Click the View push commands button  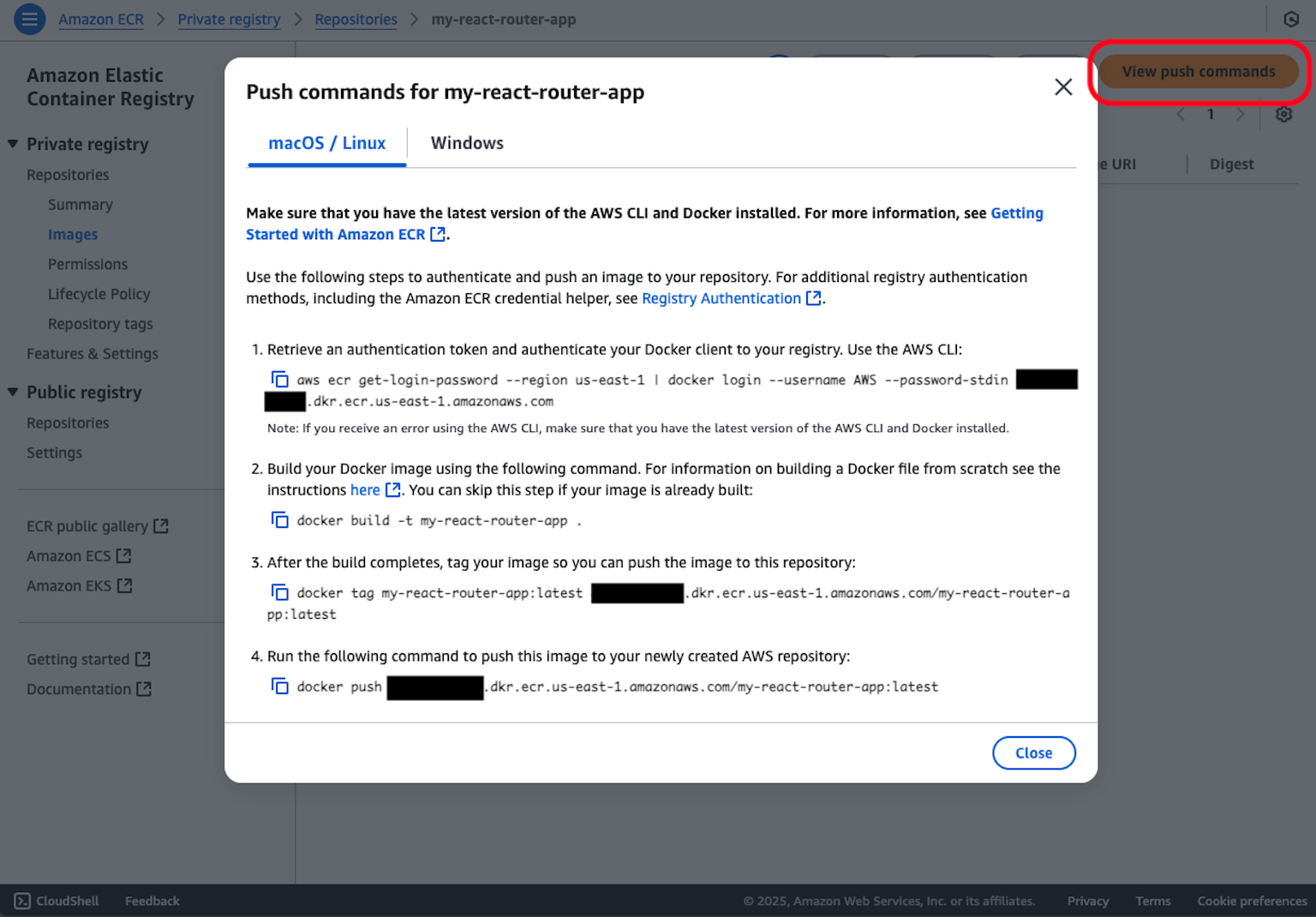tap(1198, 71)
